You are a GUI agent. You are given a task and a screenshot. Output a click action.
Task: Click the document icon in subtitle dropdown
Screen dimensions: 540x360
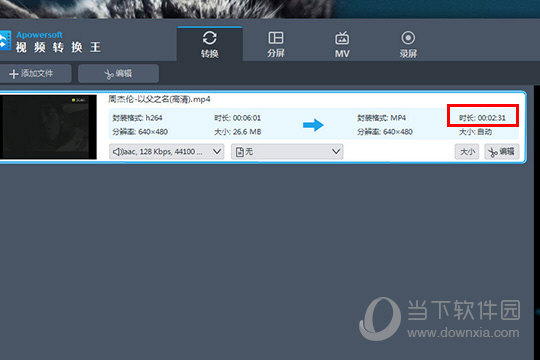click(240, 152)
